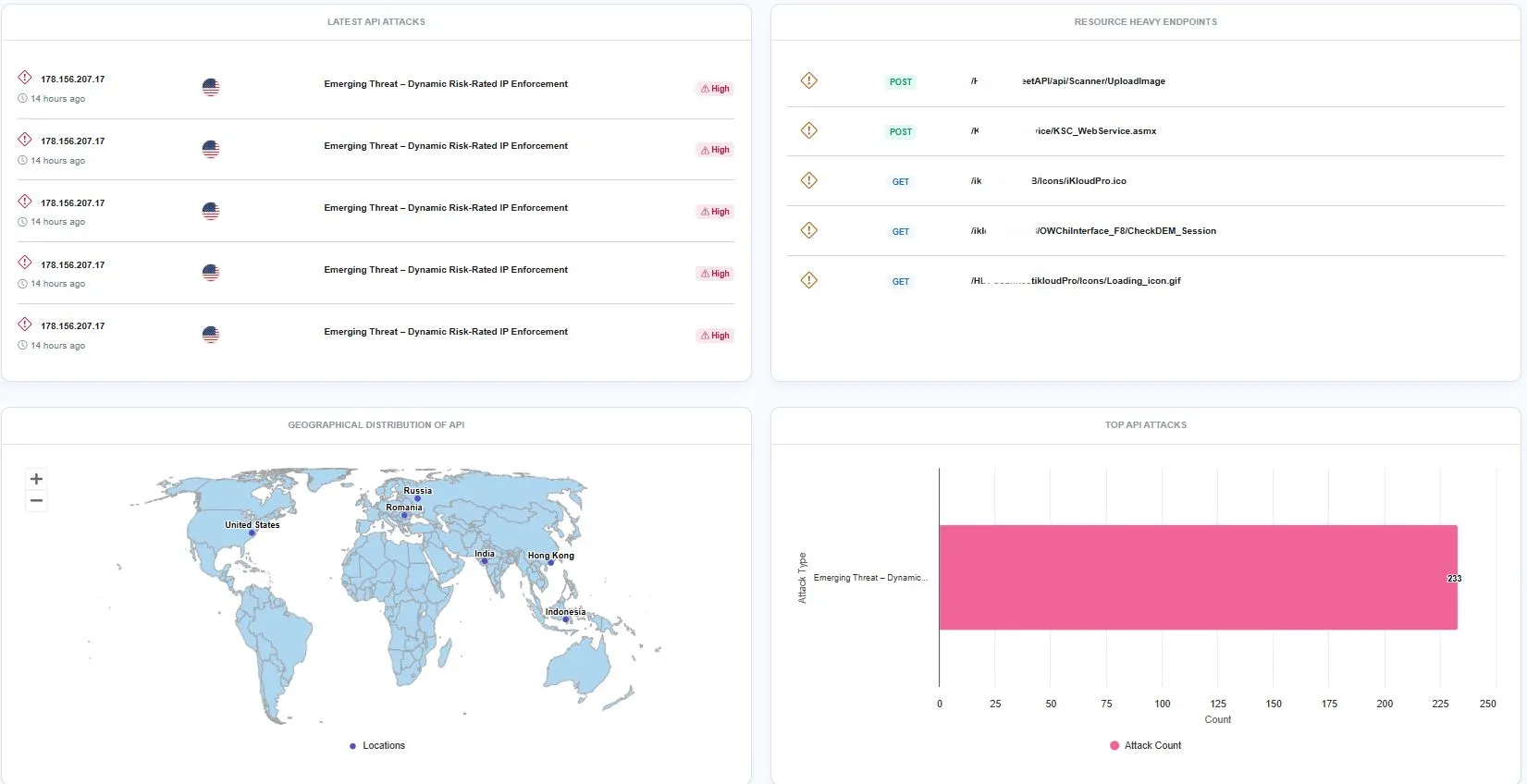The width and height of the screenshot is (1527, 784).
Task: Click the Russia location dot on map
Action: [417, 498]
